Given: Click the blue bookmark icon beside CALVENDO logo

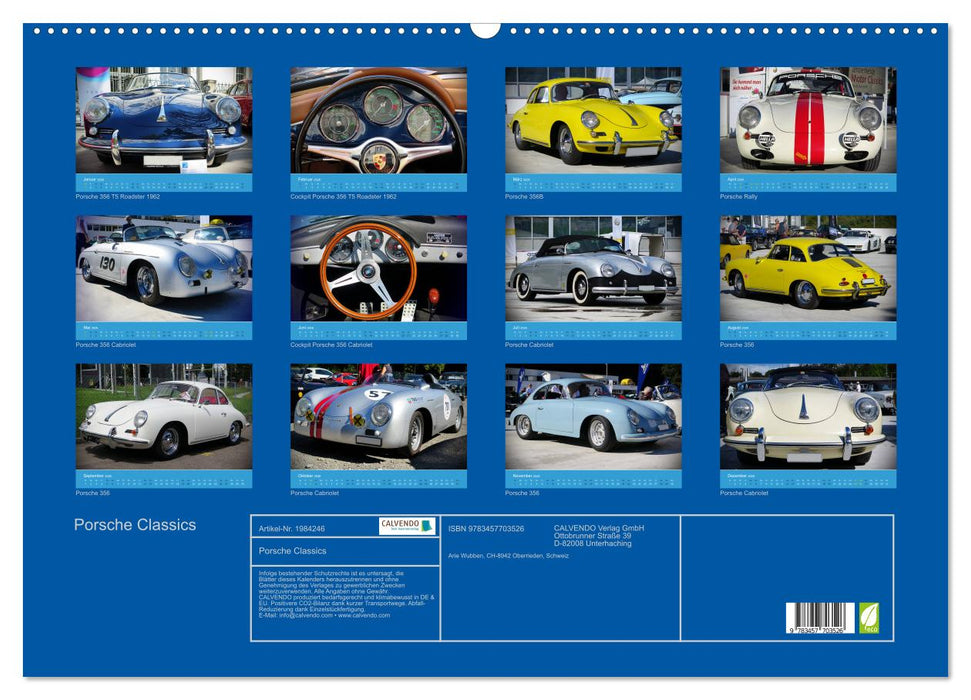Looking at the screenshot, I should pyautogui.click(x=427, y=525).
